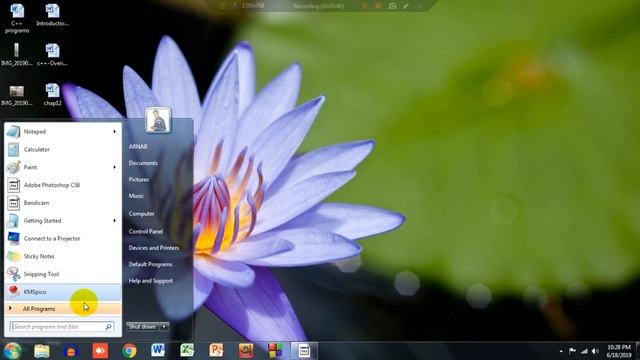Open Music from Start menu
This screenshot has height=360, width=640.
click(x=136, y=196)
